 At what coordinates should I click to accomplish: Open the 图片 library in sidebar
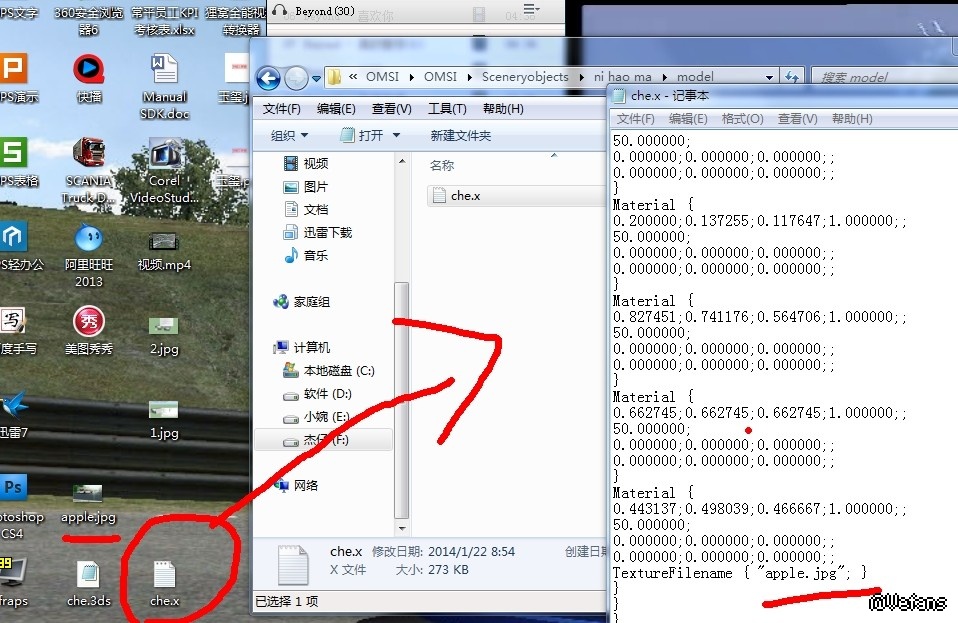(x=306, y=186)
